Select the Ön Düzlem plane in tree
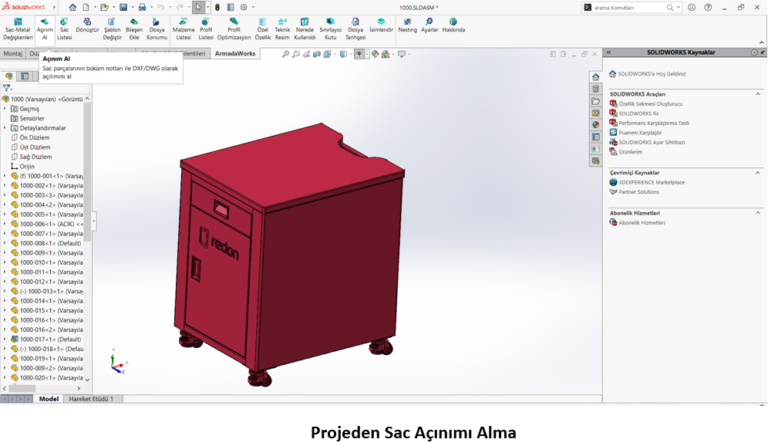Viewport: 768px width, 446px height. 34,137
